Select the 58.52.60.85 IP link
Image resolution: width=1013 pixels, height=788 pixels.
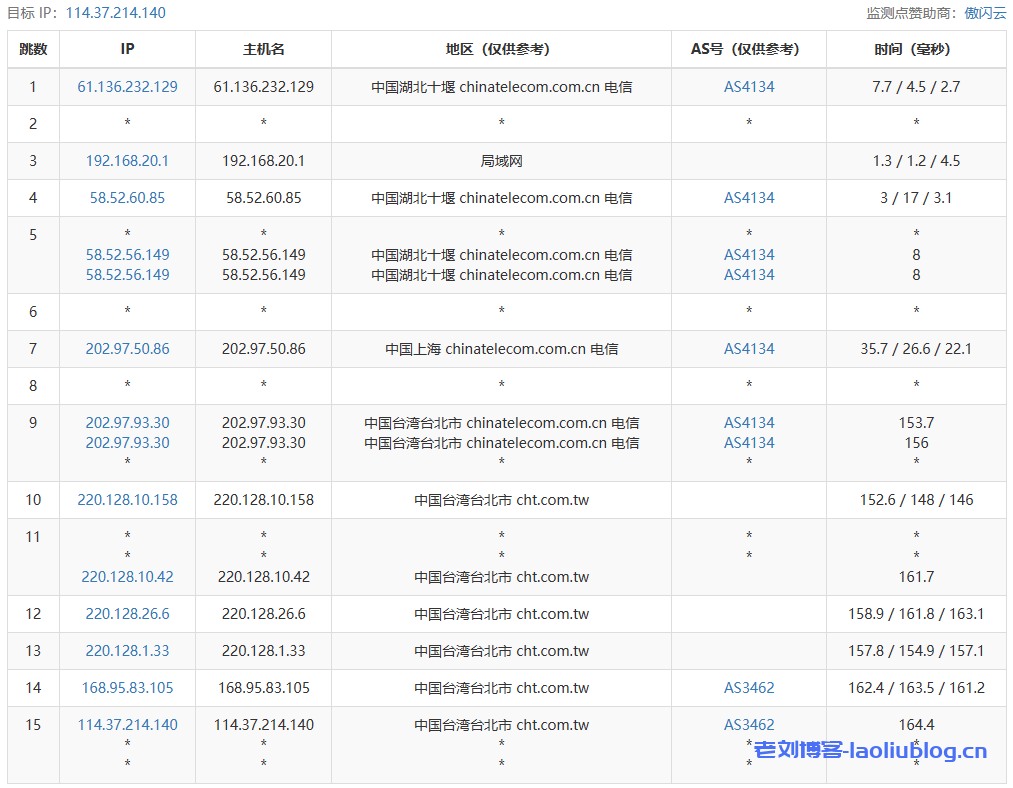[127, 198]
